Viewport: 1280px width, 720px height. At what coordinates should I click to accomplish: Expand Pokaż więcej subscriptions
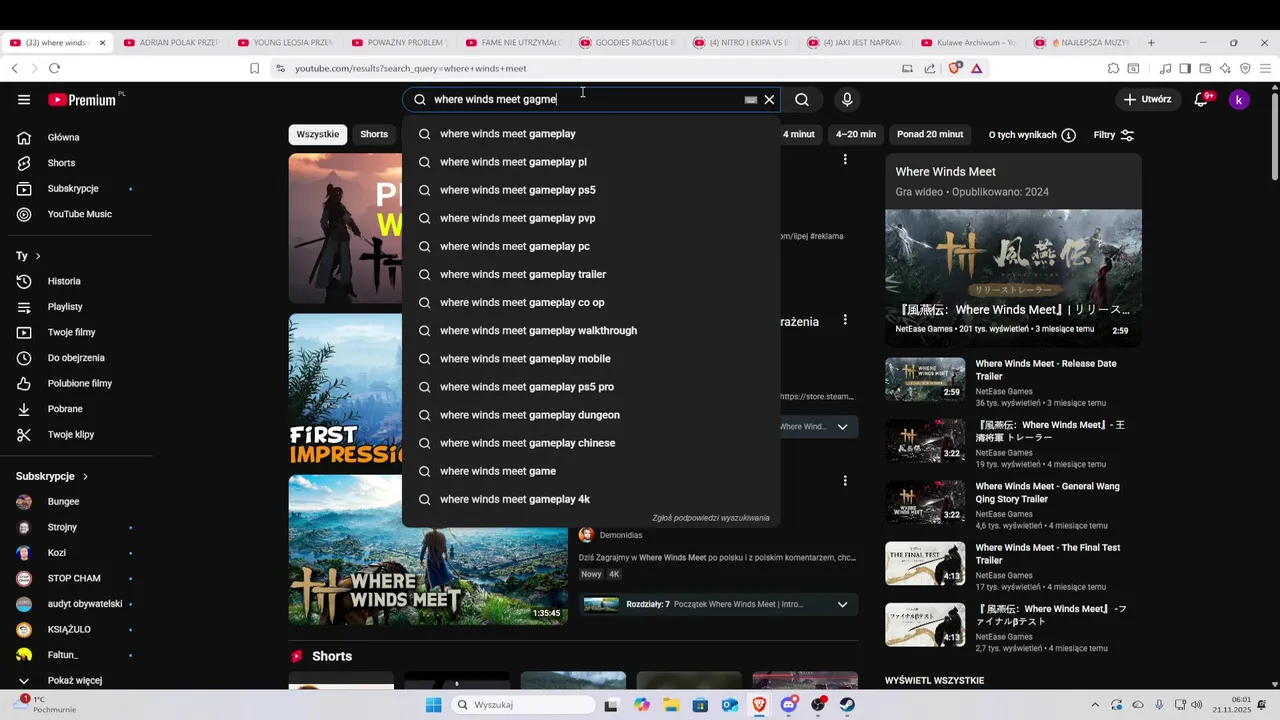pyautogui.click(x=74, y=680)
